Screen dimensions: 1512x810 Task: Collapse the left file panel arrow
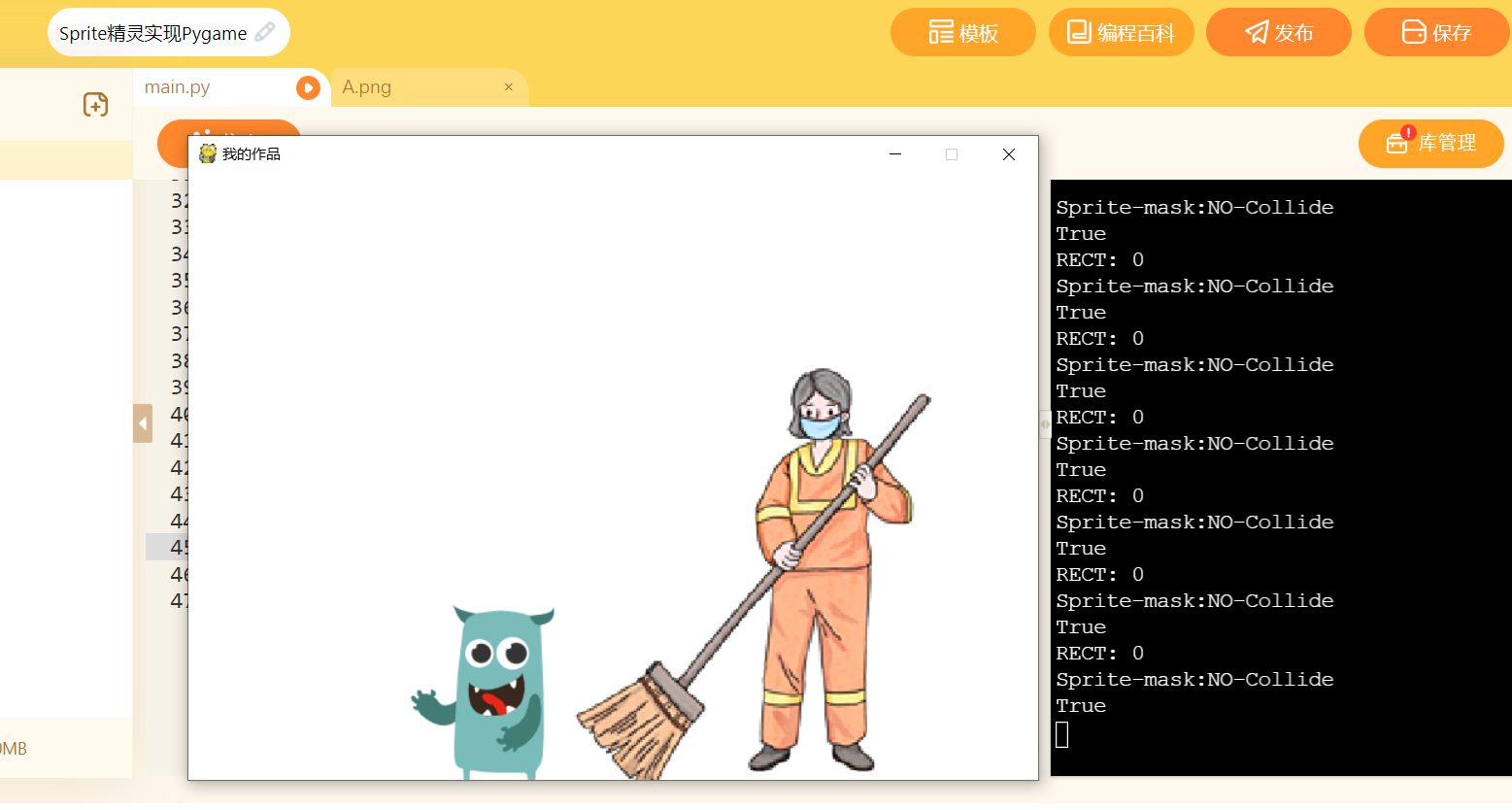click(143, 423)
